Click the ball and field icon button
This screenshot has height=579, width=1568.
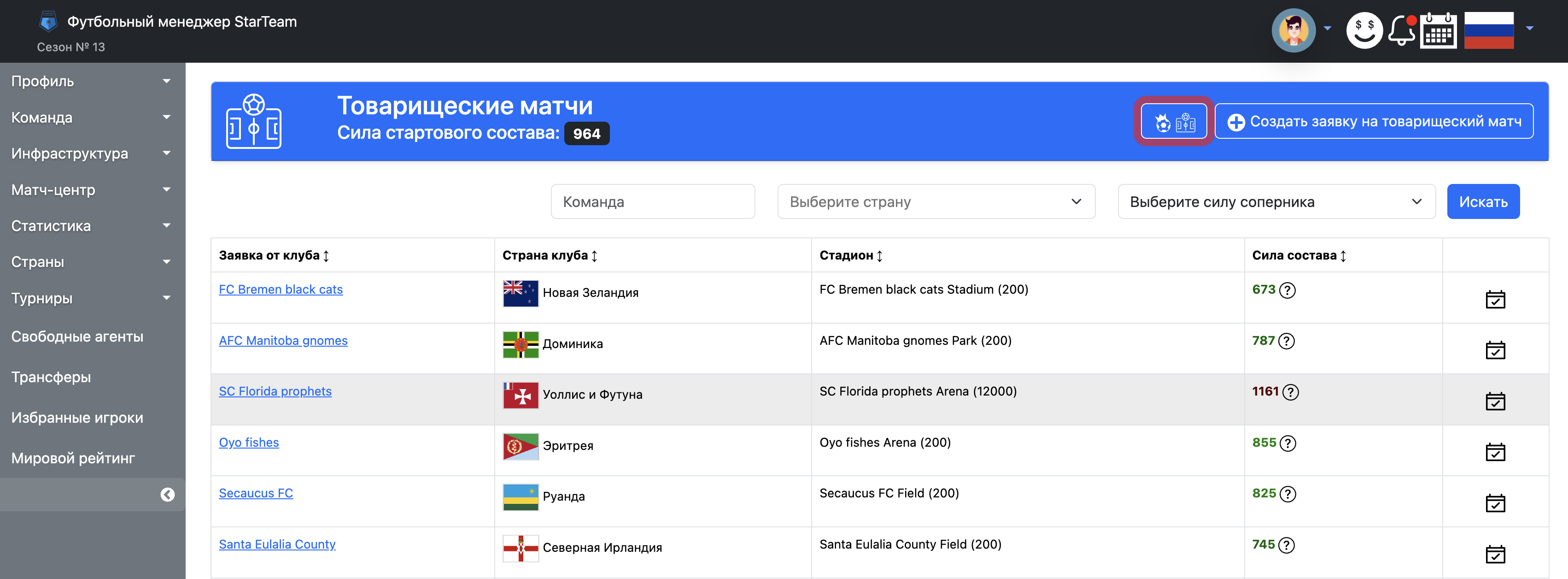tap(1174, 122)
